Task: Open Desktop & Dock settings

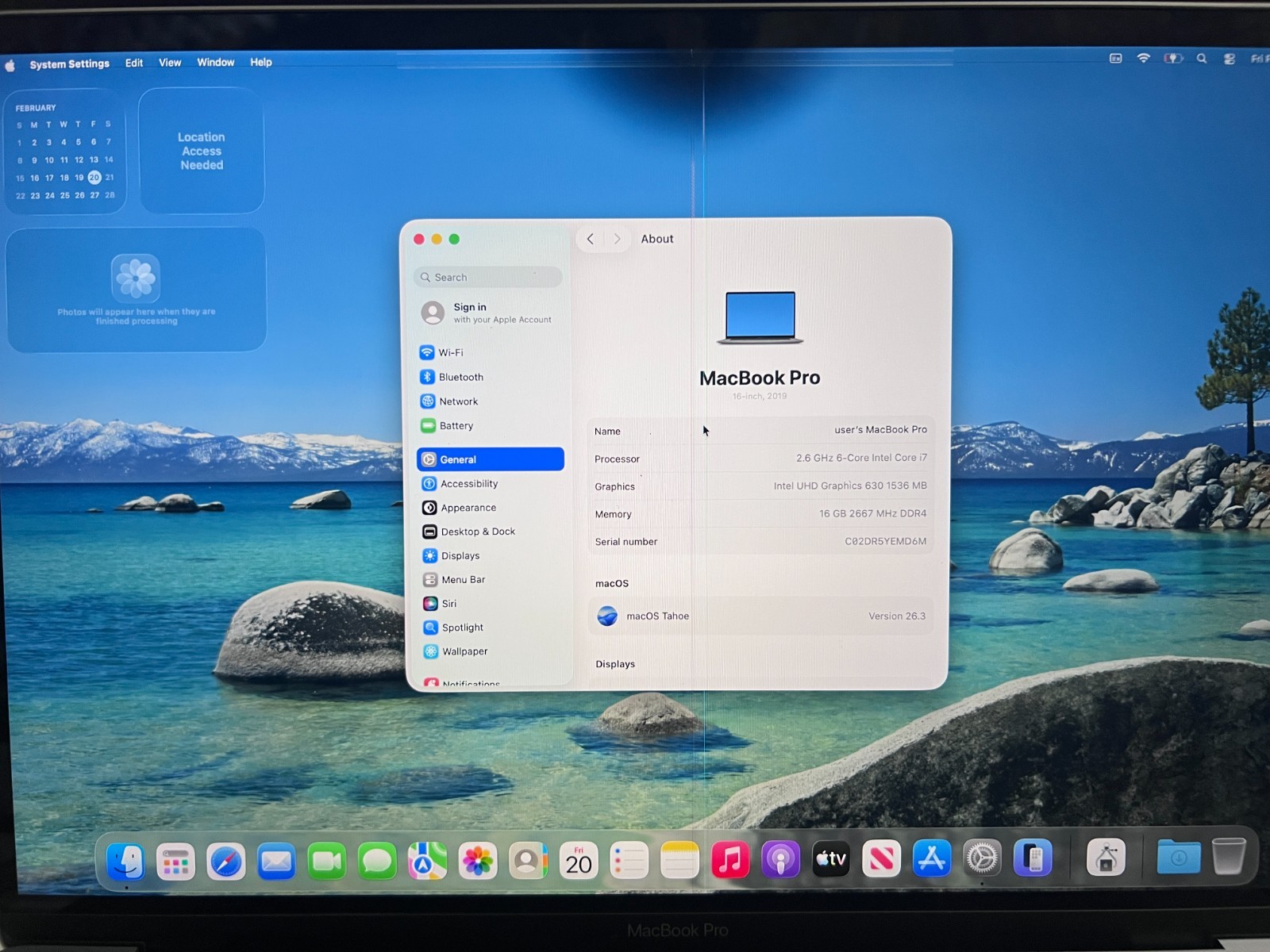Action: [x=491, y=532]
